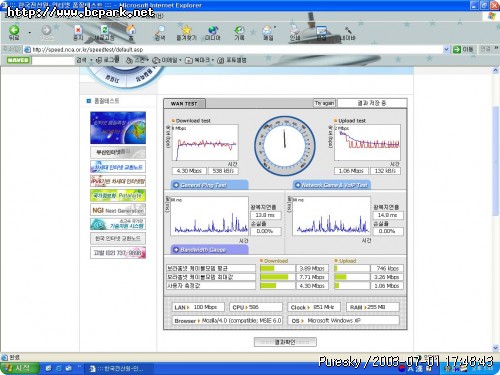
Task: Click the Try again button
Action: (x=324, y=103)
